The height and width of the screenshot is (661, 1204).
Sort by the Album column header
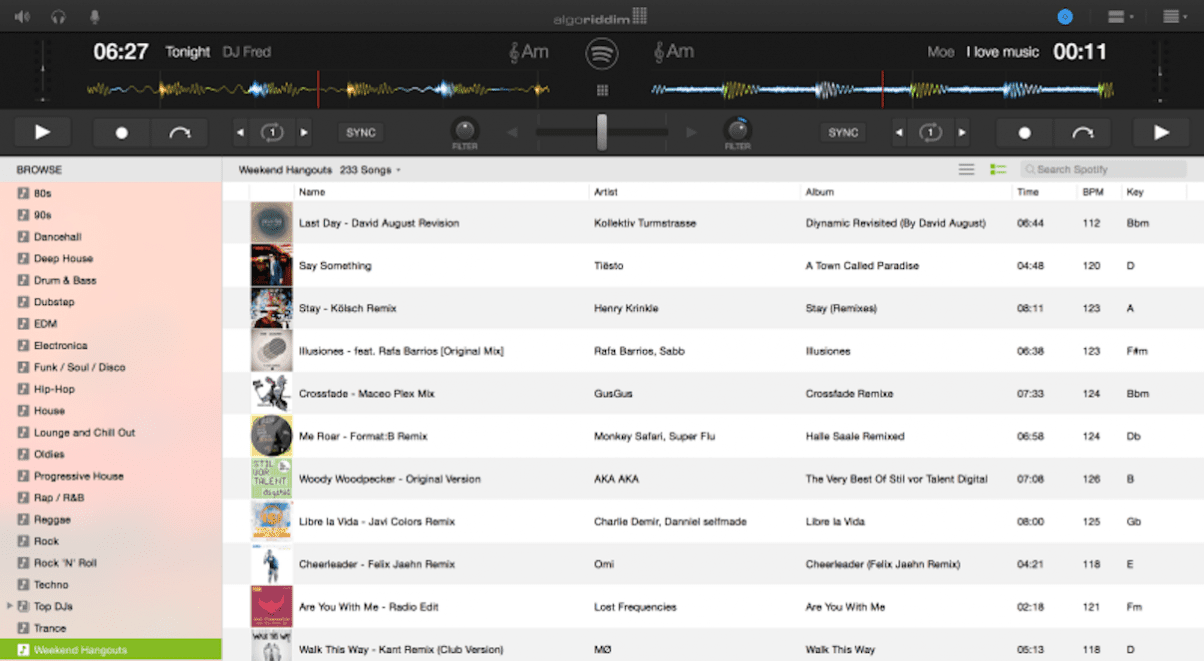pyautogui.click(x=906, y=192)
